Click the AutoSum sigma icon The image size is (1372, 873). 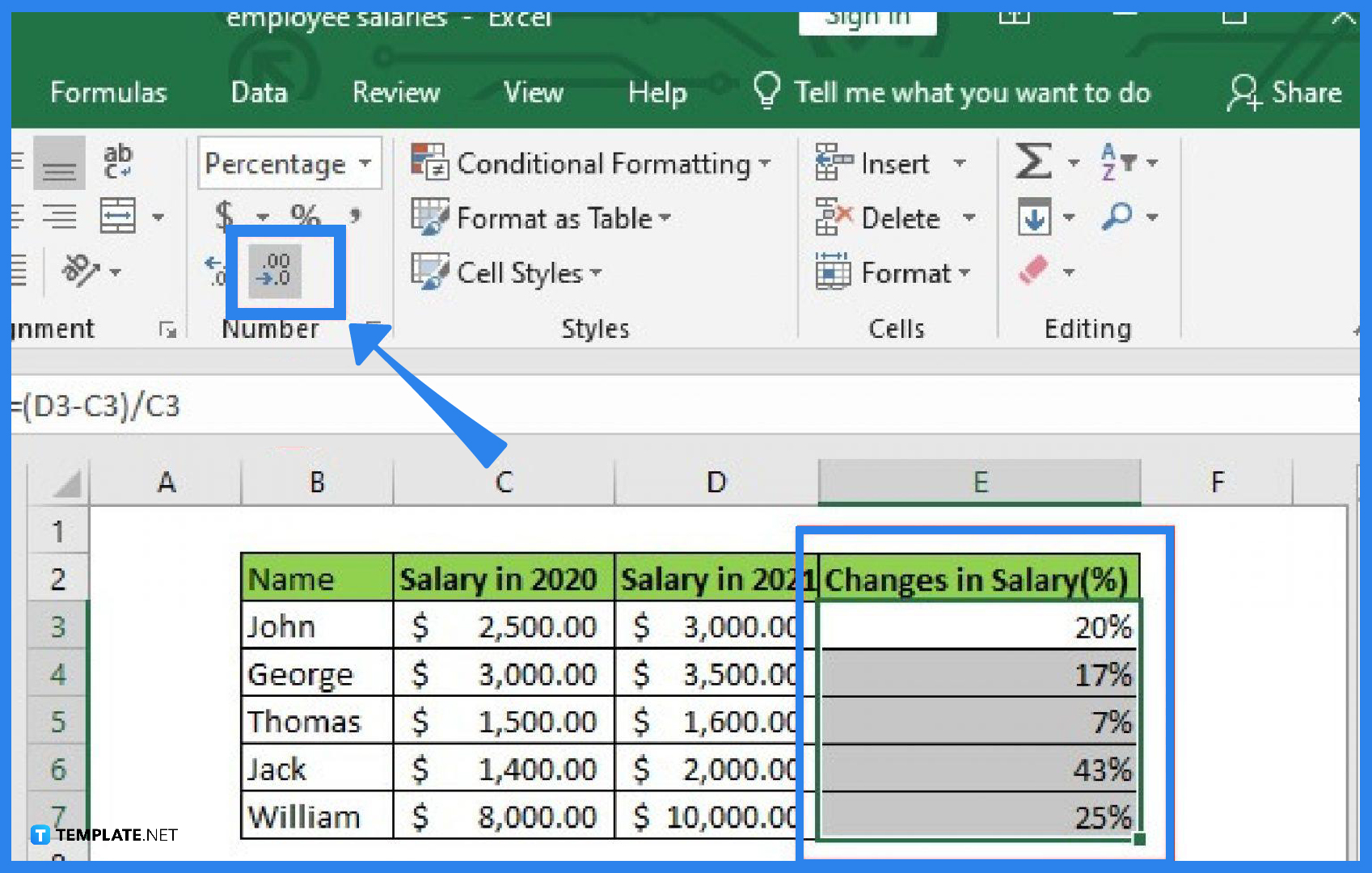(x=1033, y=162)
